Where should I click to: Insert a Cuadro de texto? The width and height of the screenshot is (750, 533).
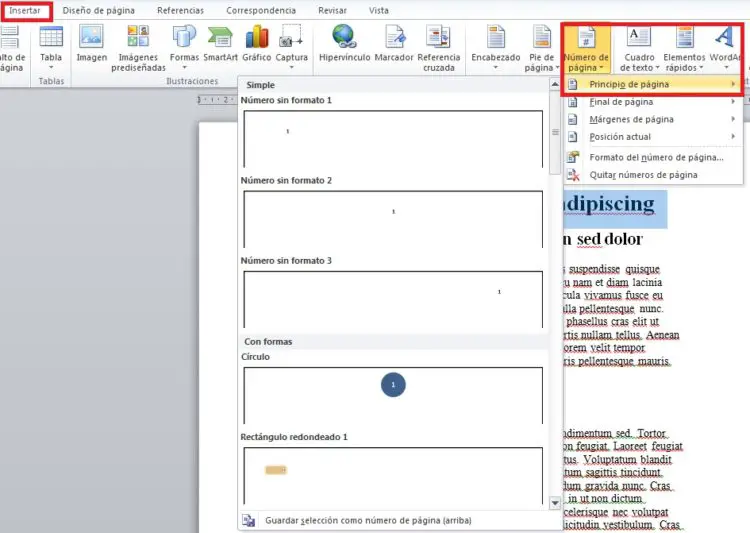[639, 49]
